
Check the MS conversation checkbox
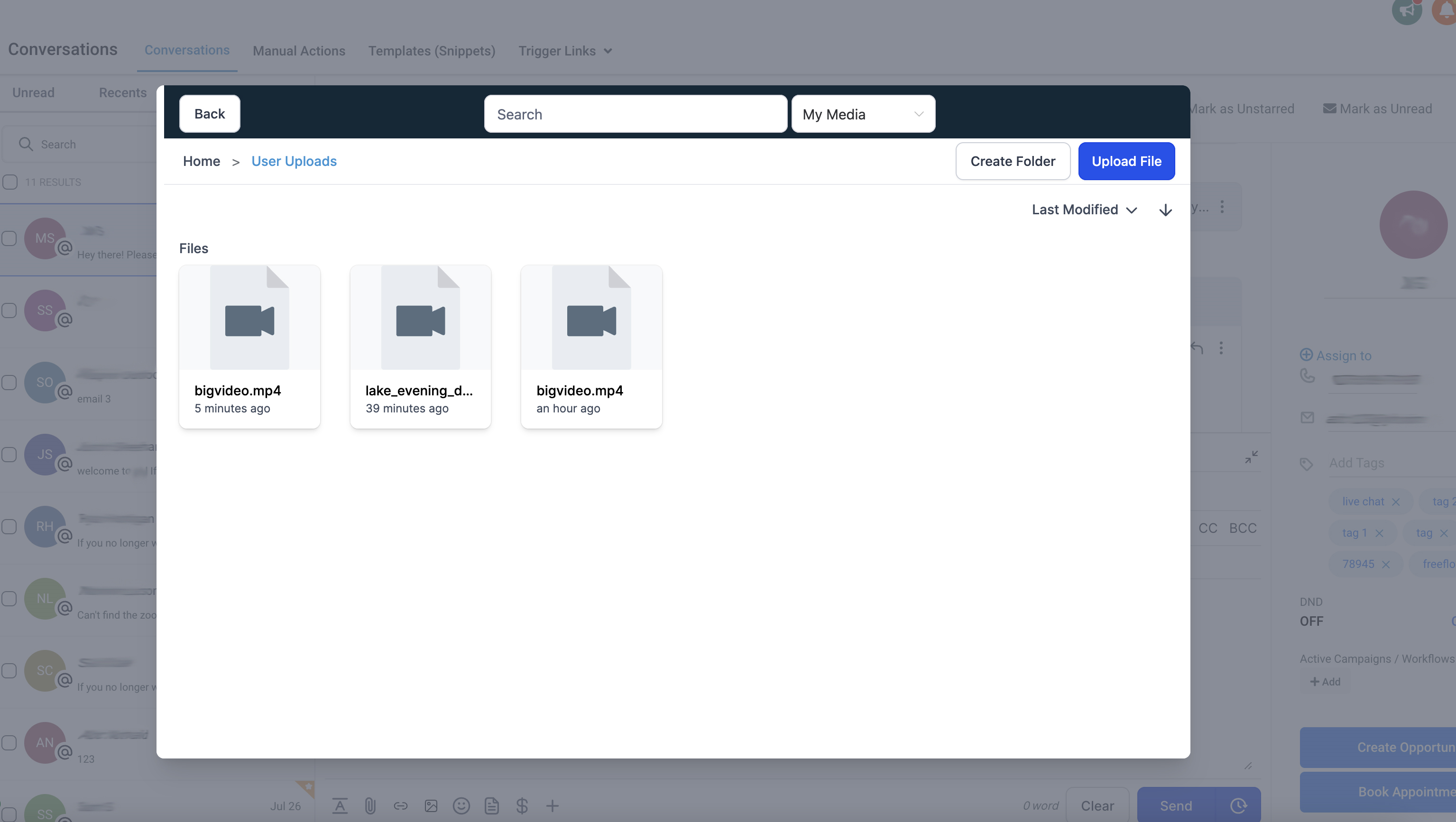click(9, 238)
